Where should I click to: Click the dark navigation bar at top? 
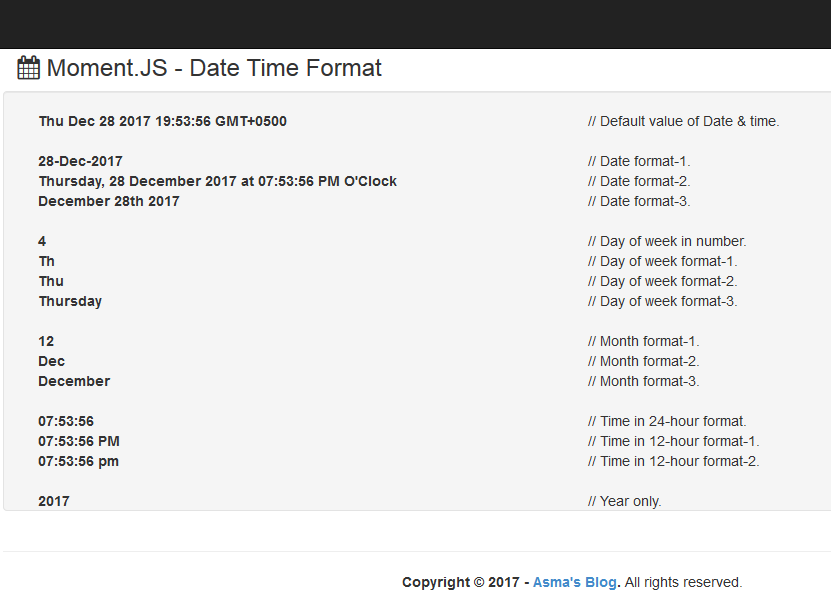pyautogui.click(x=415, y=24)
